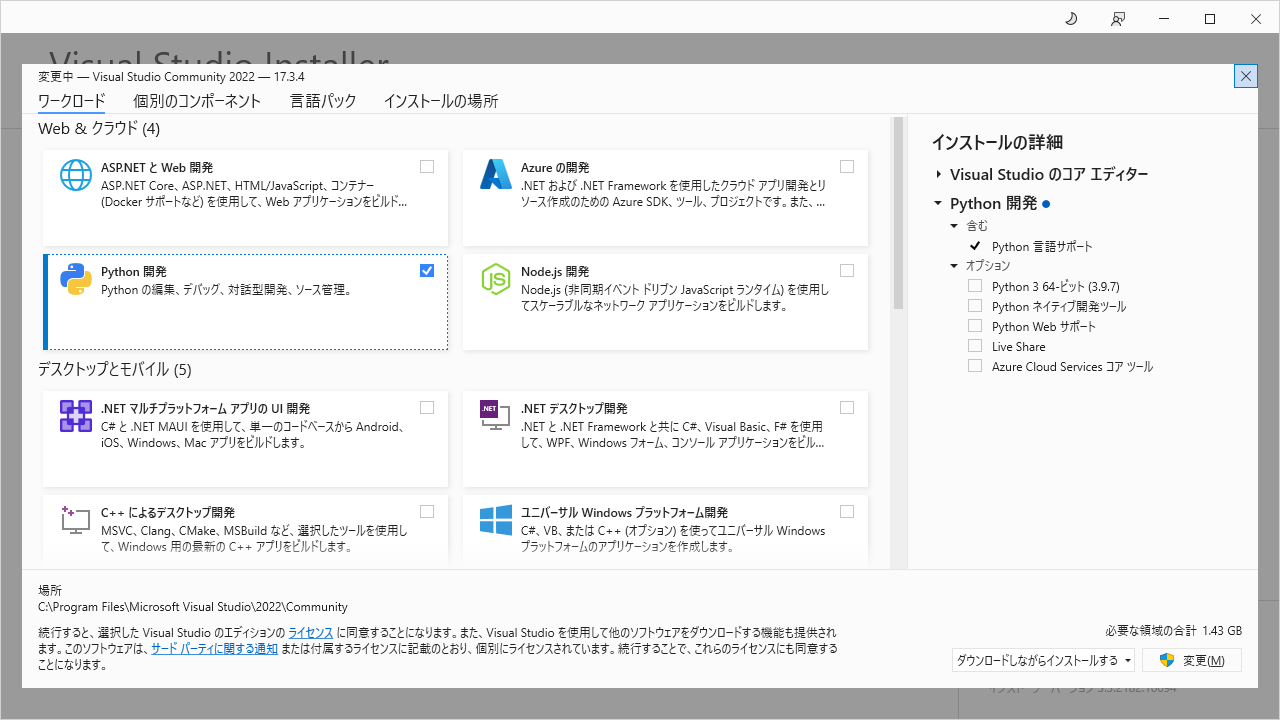Open the ダウンロードしながらインストールする dropdown arrow
Viewport: 1280px width, 720px height.
1128,661
